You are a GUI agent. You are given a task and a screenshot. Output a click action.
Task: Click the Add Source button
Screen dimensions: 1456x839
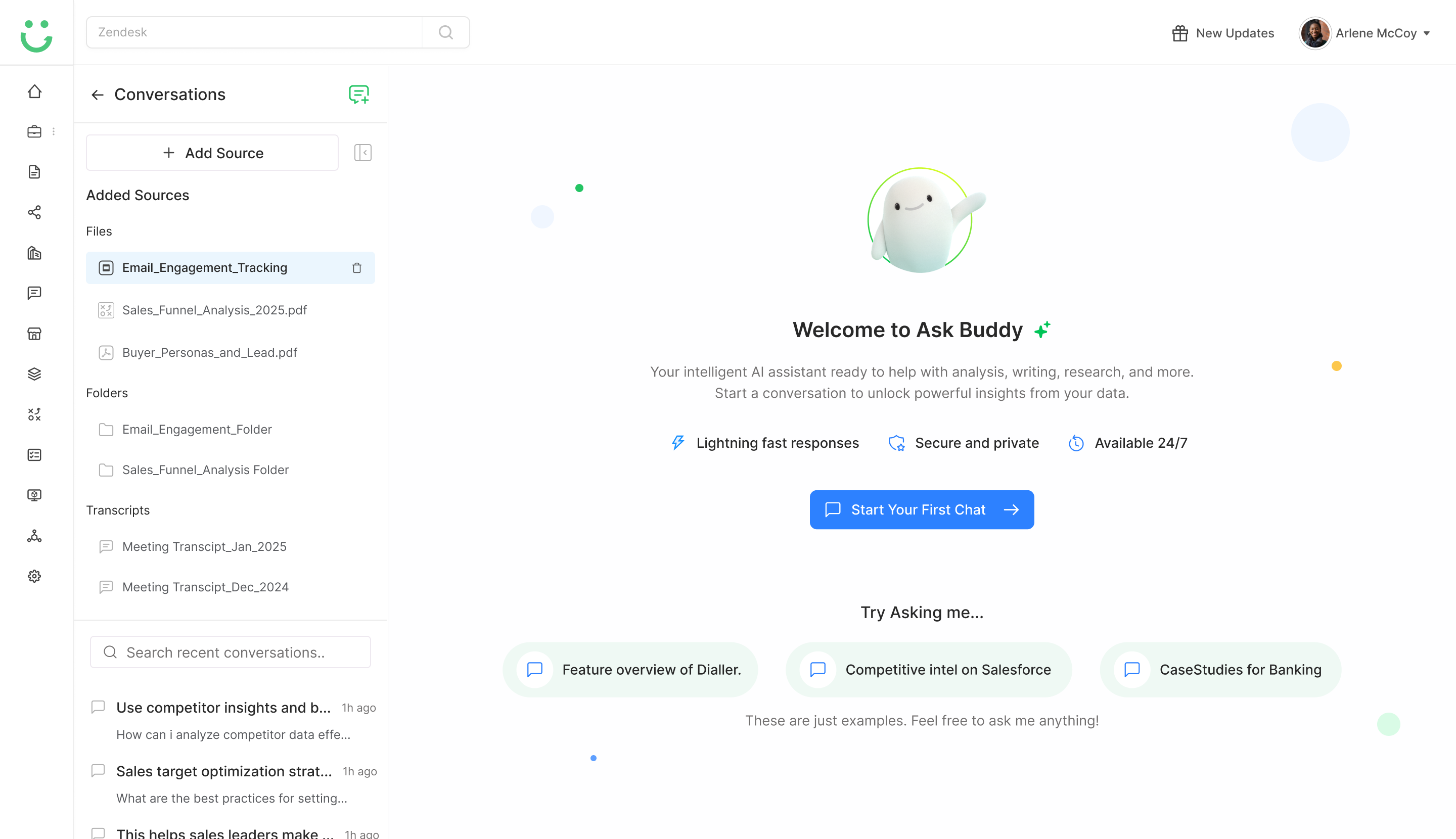[x=212, y=153]
